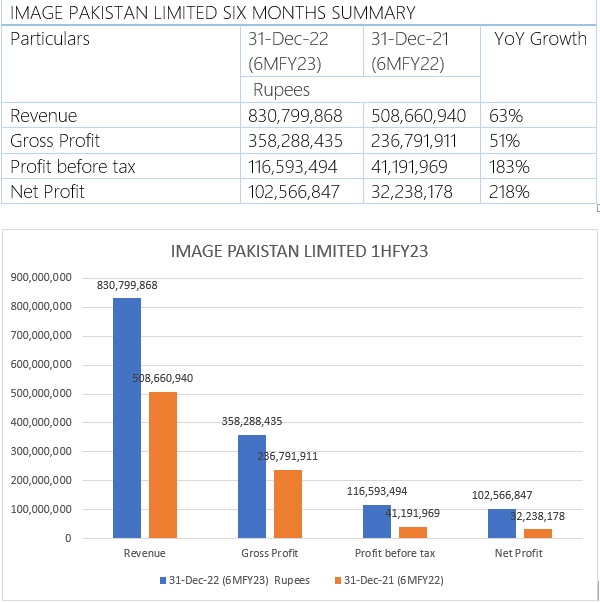Click the orange legend swatch for 31-Dec-21
The width and height of the screenshot is (600, 603).
point(338,580)
